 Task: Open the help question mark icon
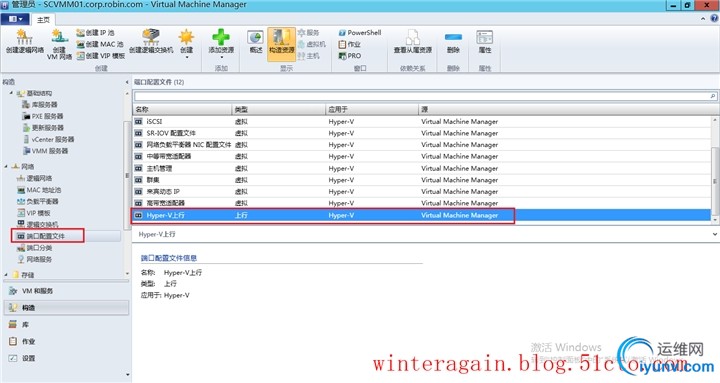click(714, 18)
